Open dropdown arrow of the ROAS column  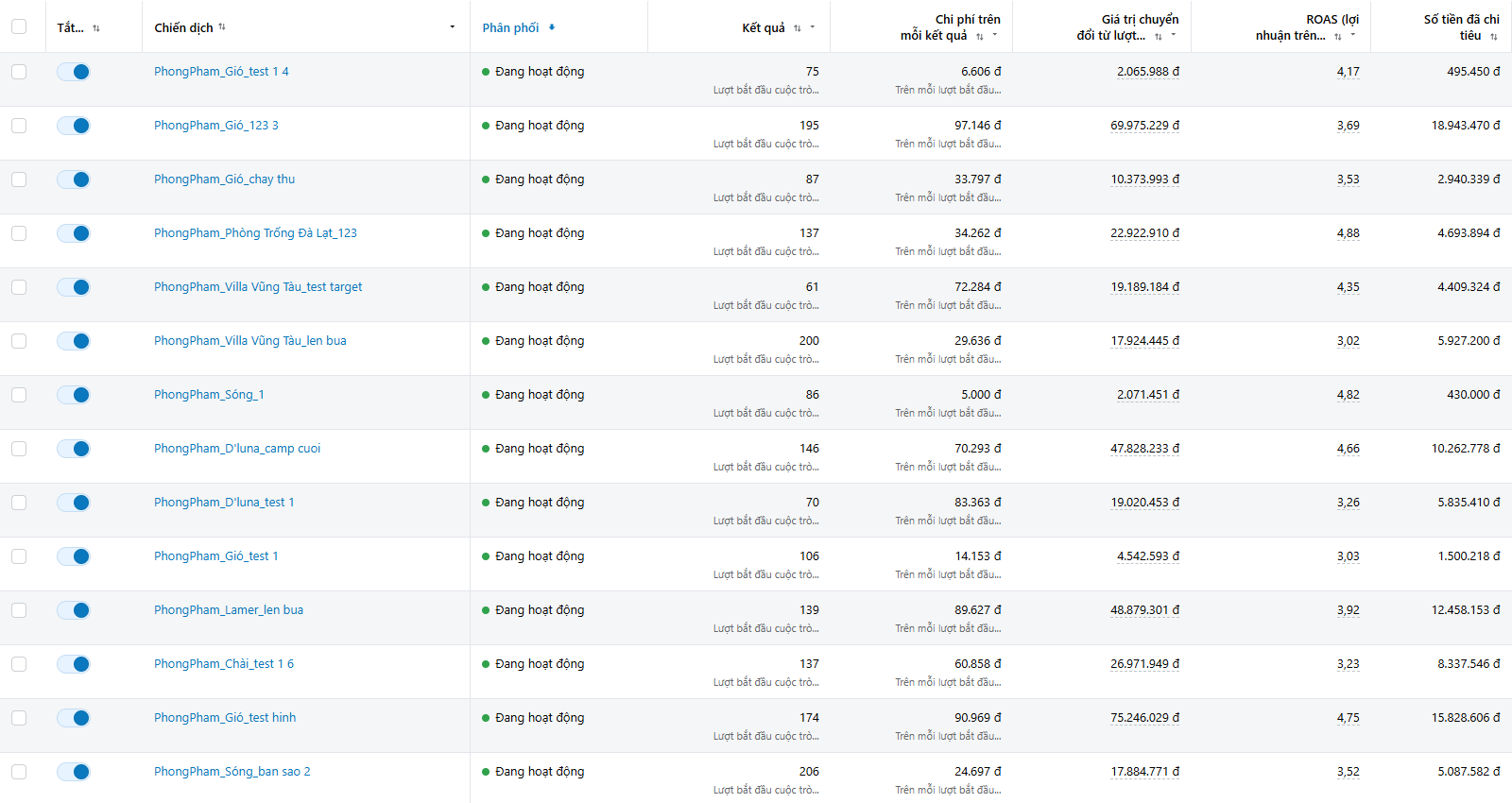point(1353,35)
